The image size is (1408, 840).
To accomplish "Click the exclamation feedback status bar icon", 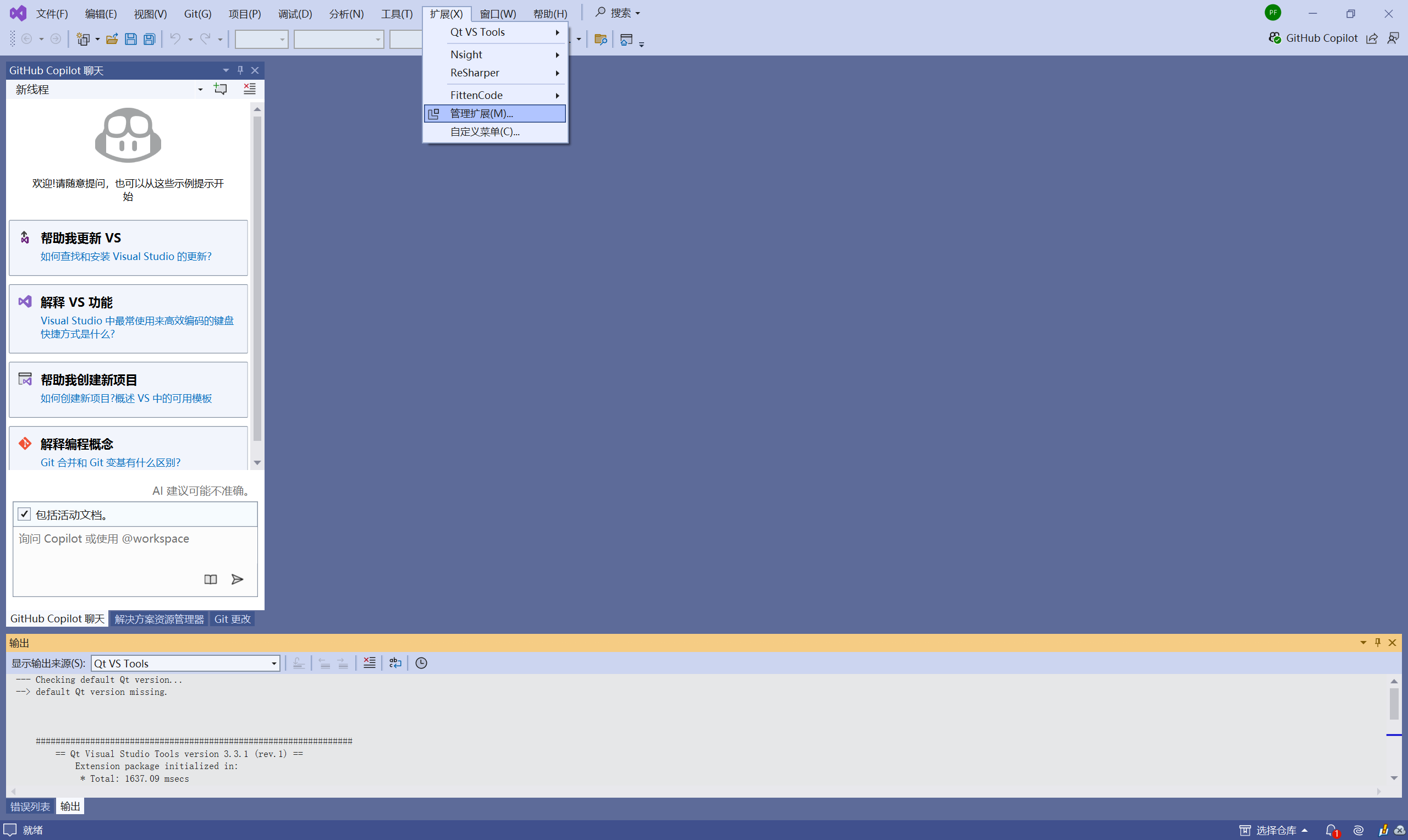I will tap(1383, 830).
